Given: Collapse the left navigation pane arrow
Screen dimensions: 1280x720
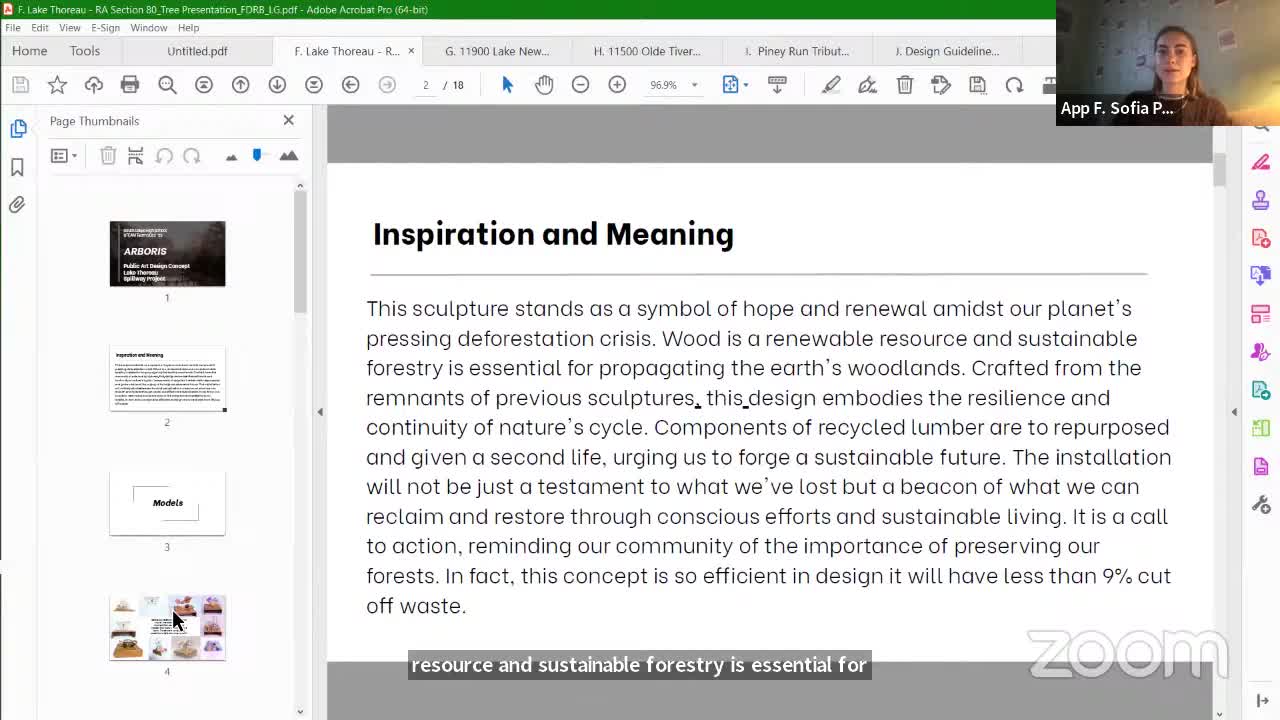Looking at the screenshot, I should click(x=320, y=411).
